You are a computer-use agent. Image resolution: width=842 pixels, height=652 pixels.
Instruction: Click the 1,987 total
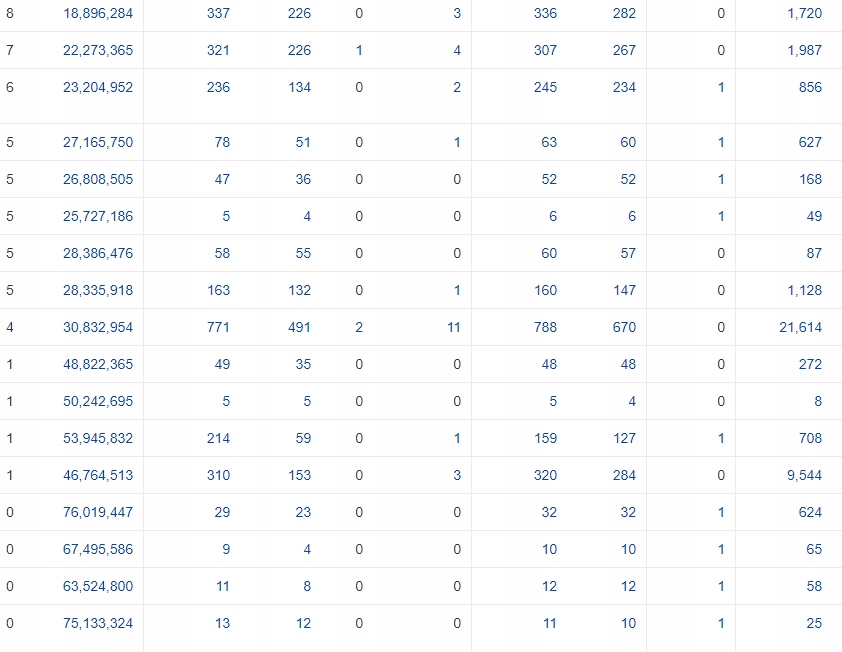804,50
